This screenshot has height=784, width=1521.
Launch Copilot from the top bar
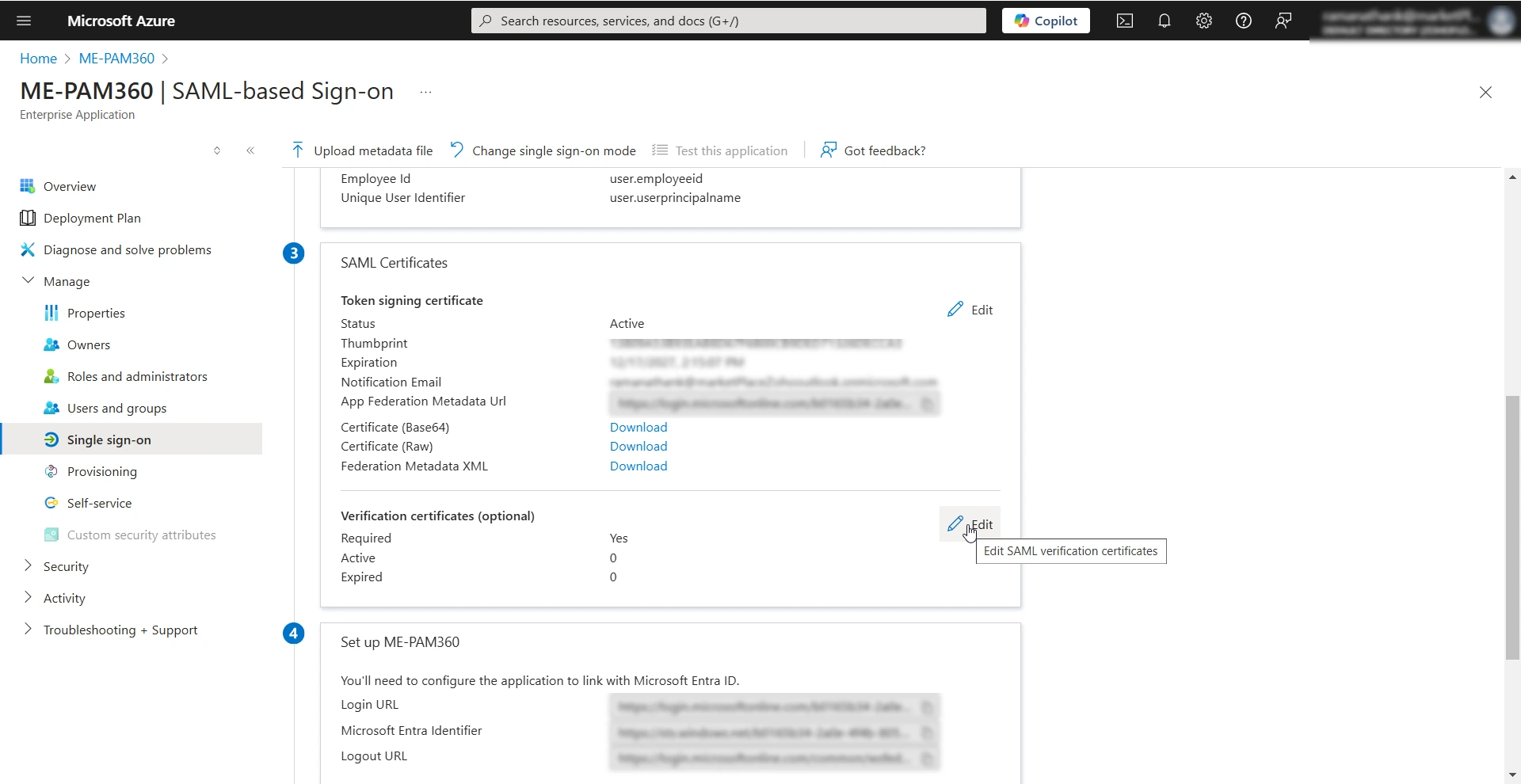point(1045,21)
